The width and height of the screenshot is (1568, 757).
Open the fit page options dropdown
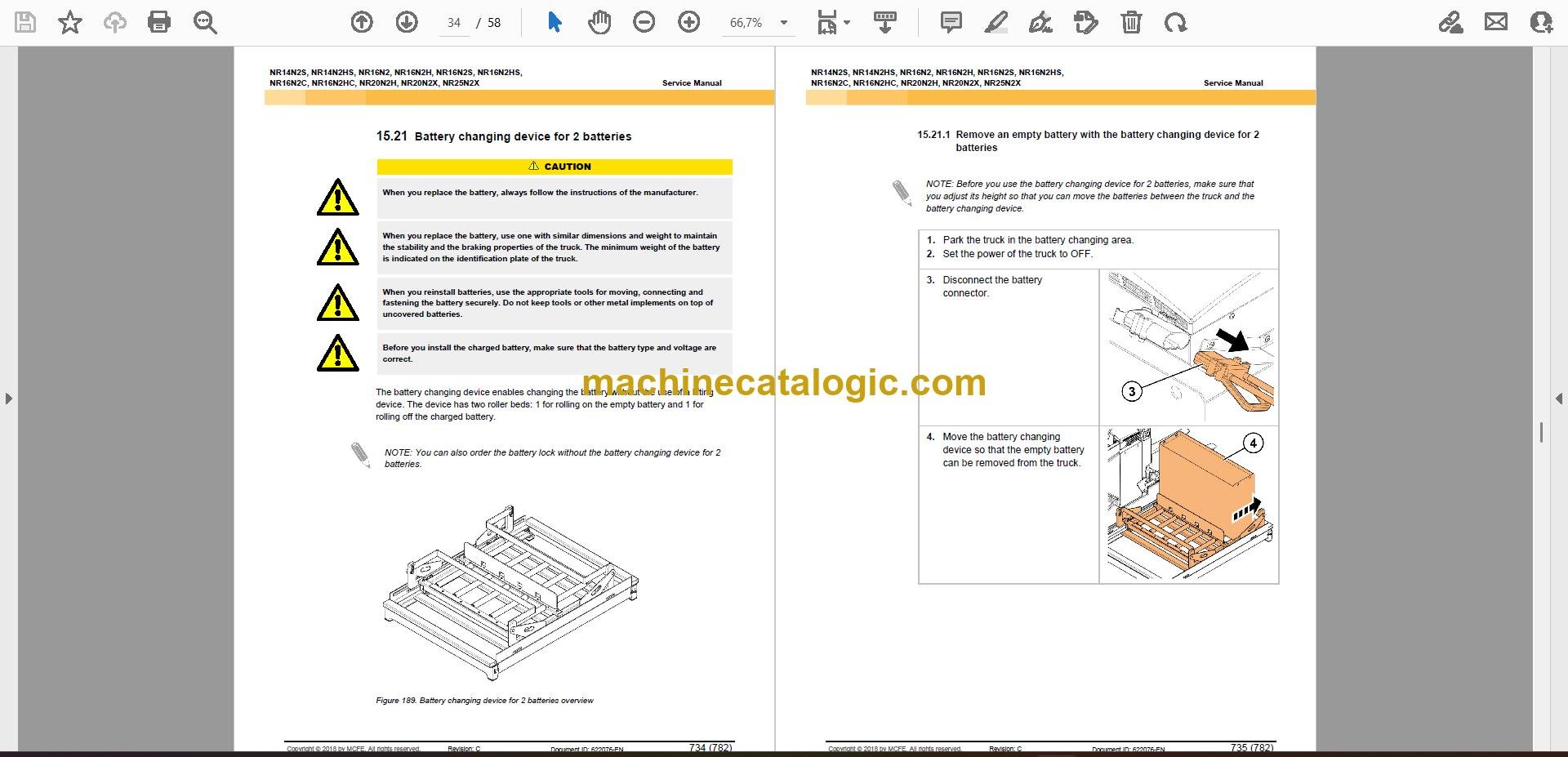pyautogui.click(x=833, y=23)
